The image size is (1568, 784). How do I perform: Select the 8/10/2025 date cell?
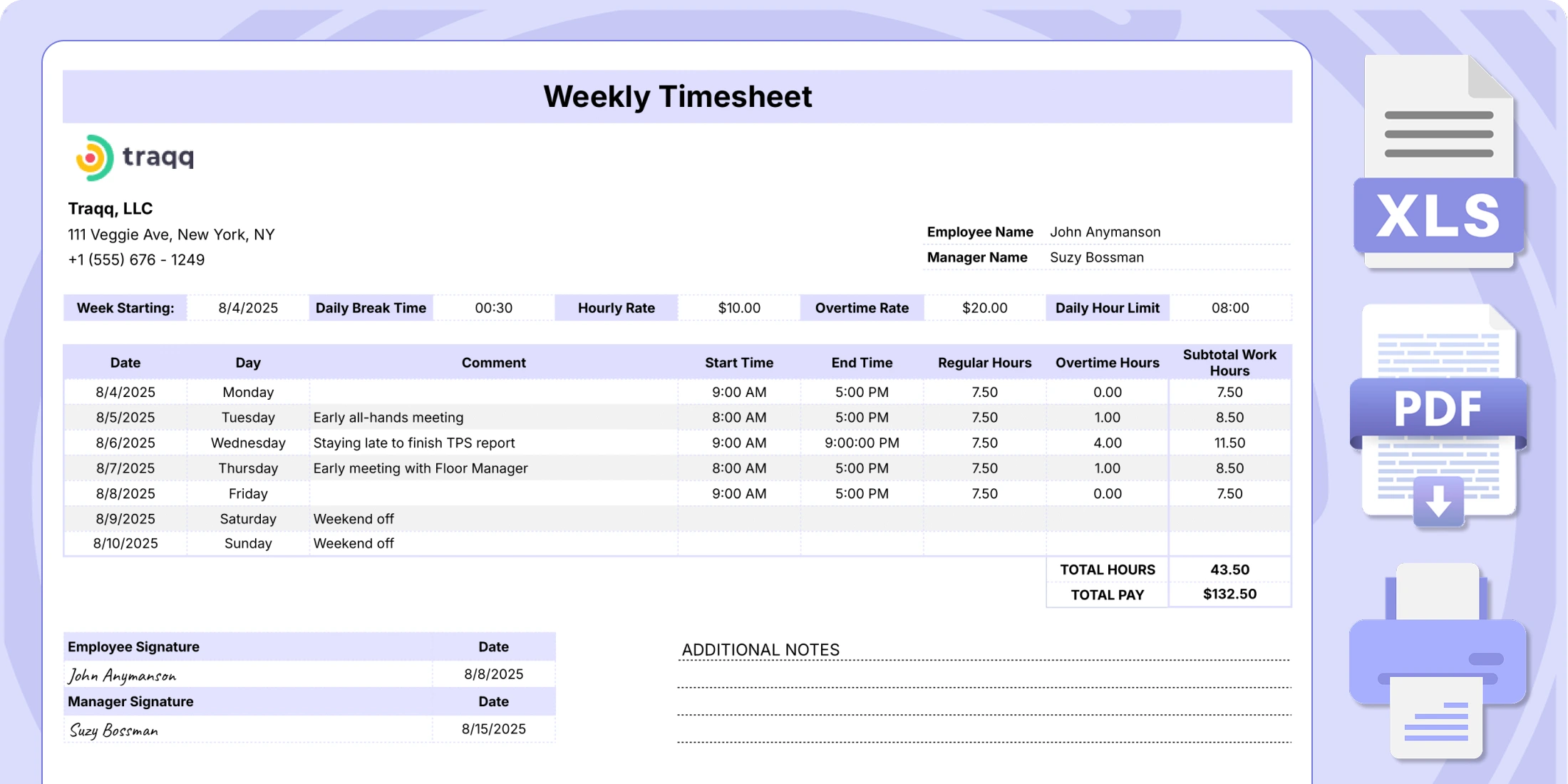pyautogui.click(x=125, y=543)
